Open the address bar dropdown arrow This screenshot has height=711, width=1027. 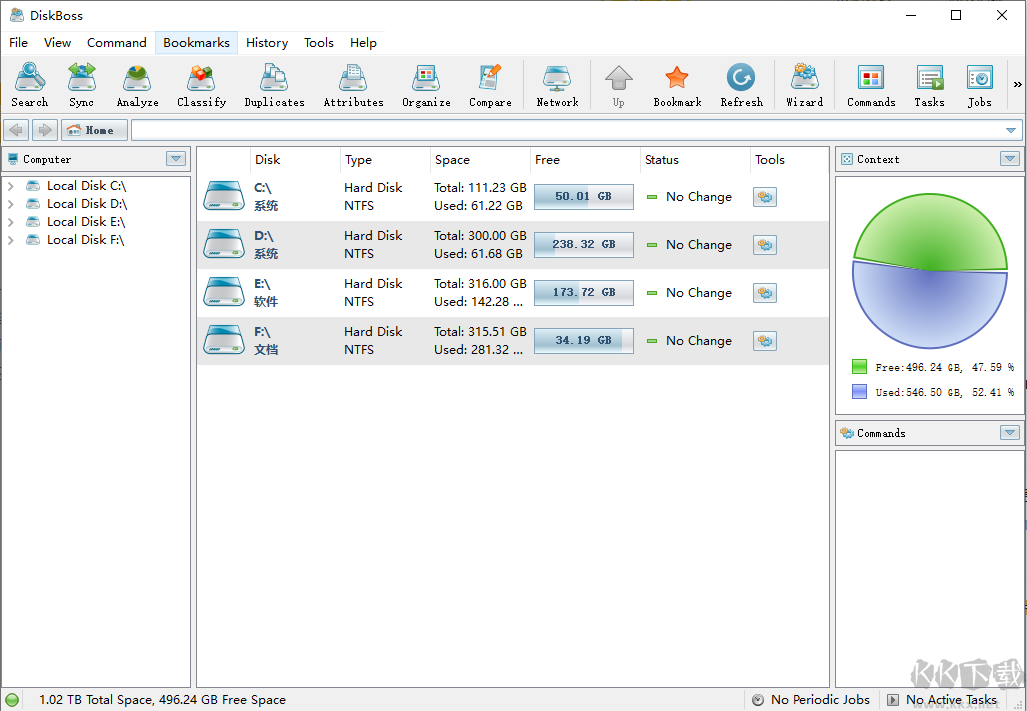(x=1011, y=130)
